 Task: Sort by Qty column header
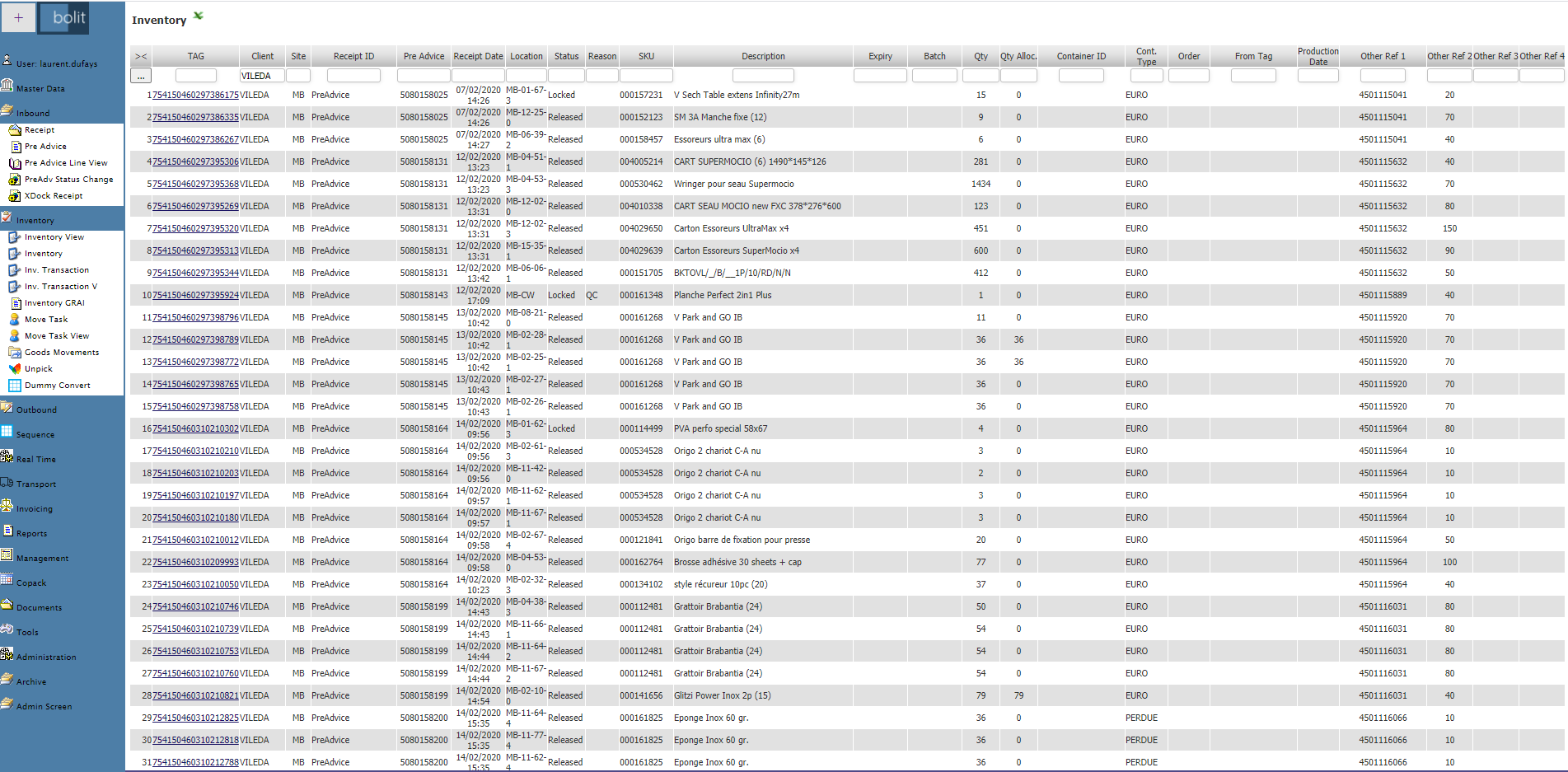(981, 56)
